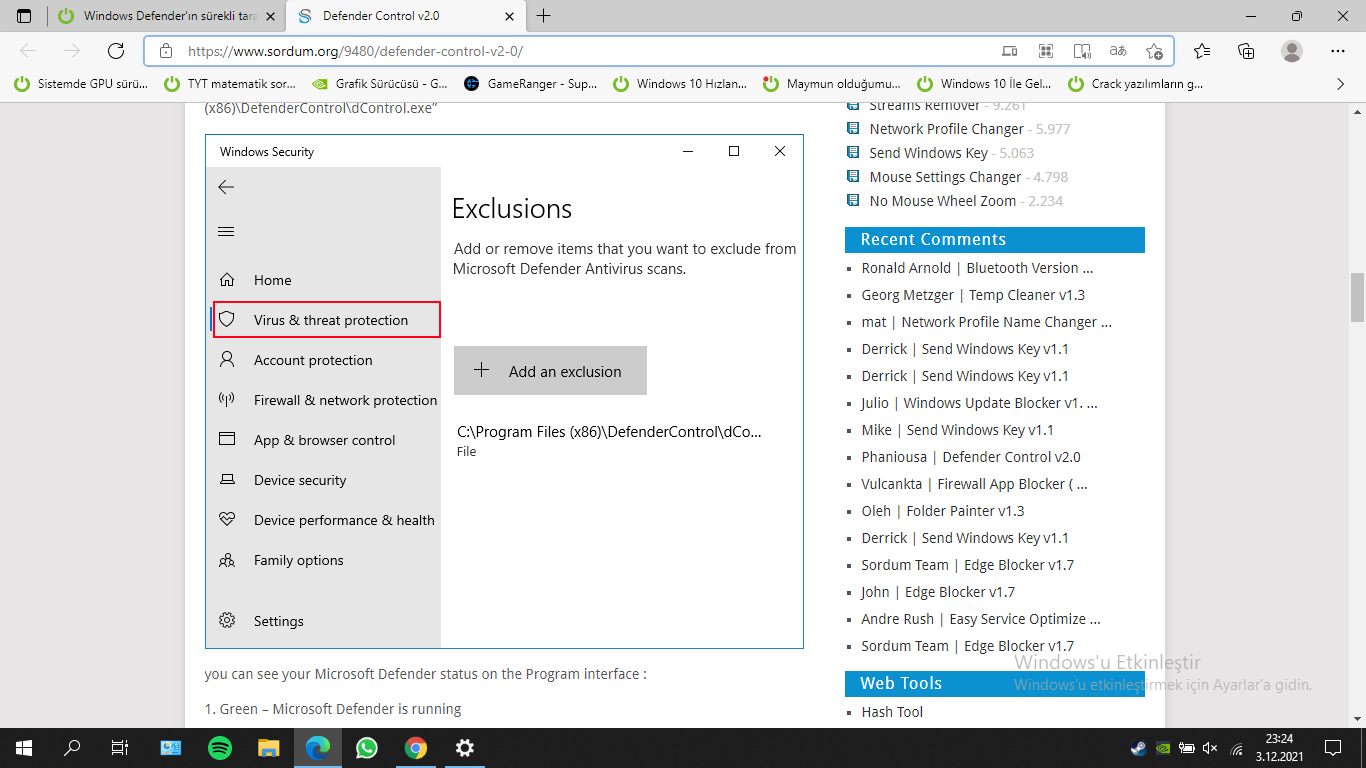Open the notification Action Center

tap(1333, 748)
